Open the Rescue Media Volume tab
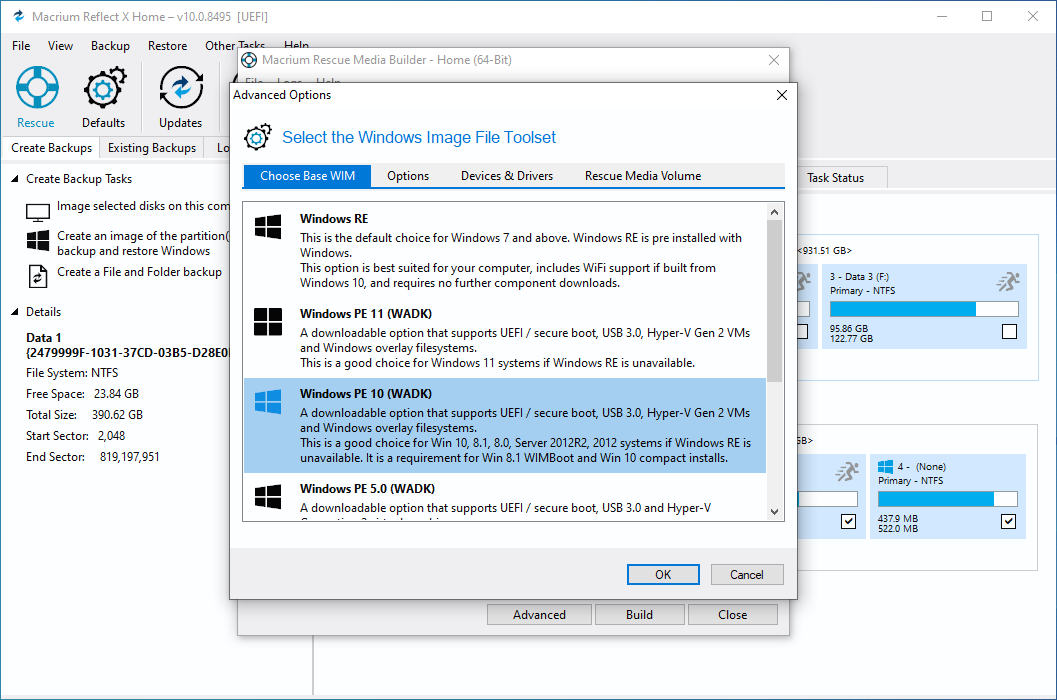Image resolution: width=1057 pixels, height=700 pixels. pos(643,176)
